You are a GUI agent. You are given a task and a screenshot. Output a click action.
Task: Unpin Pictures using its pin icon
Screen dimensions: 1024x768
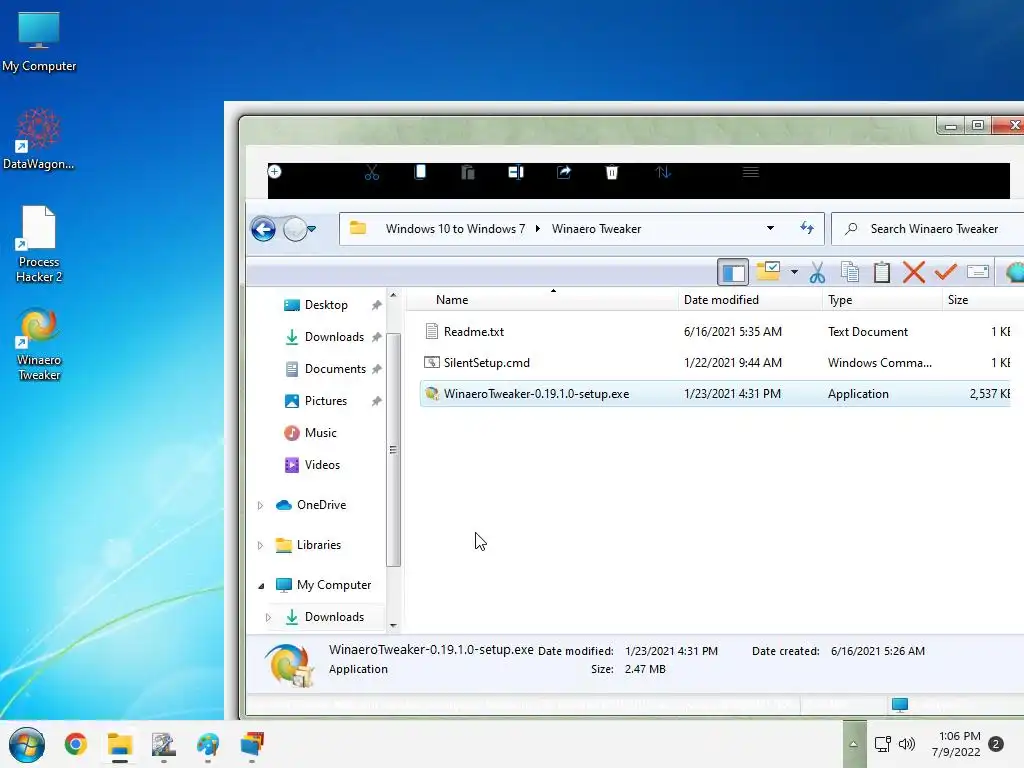(376, 401)
